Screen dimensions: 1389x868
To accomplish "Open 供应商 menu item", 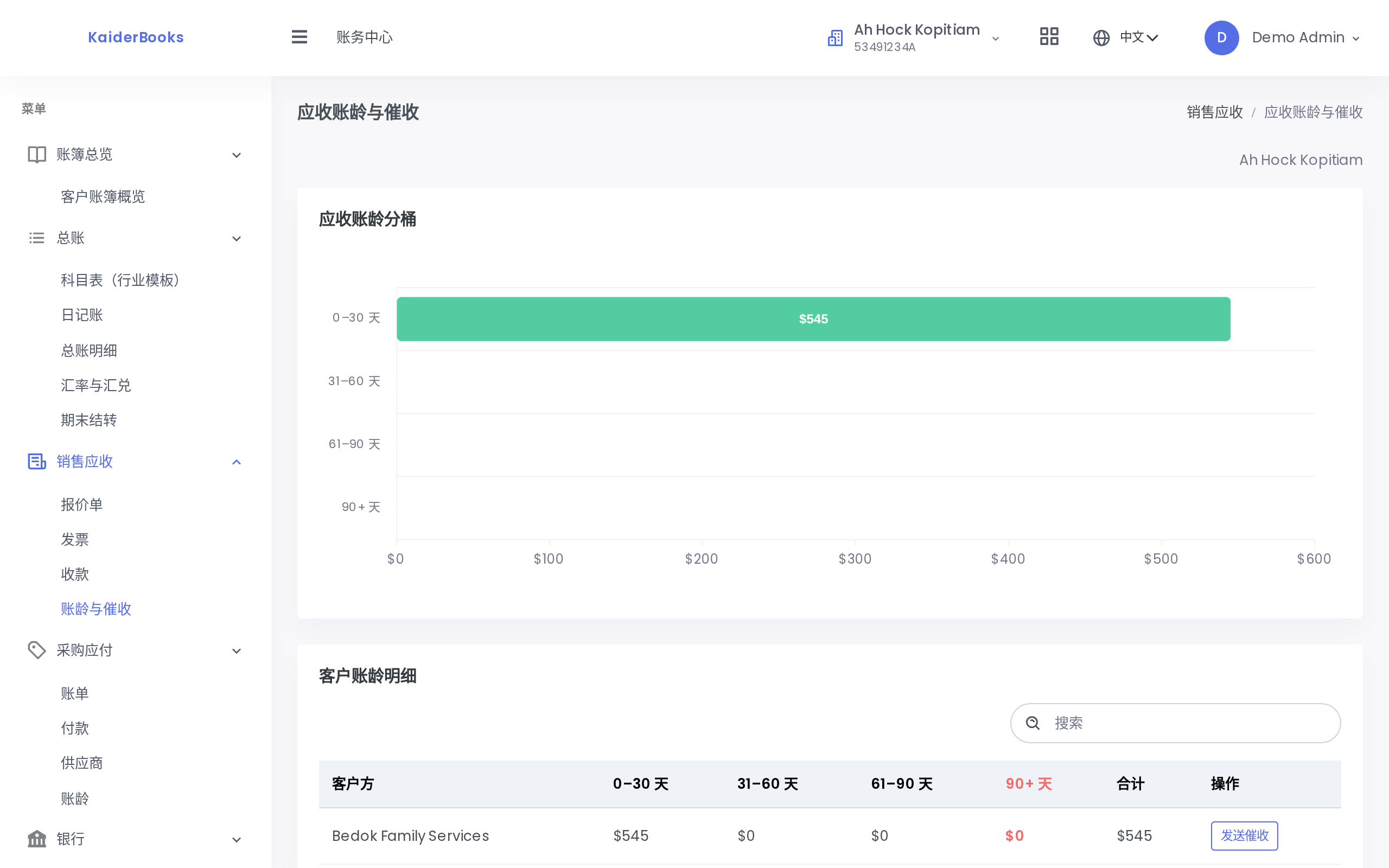I will pos(81,763).
